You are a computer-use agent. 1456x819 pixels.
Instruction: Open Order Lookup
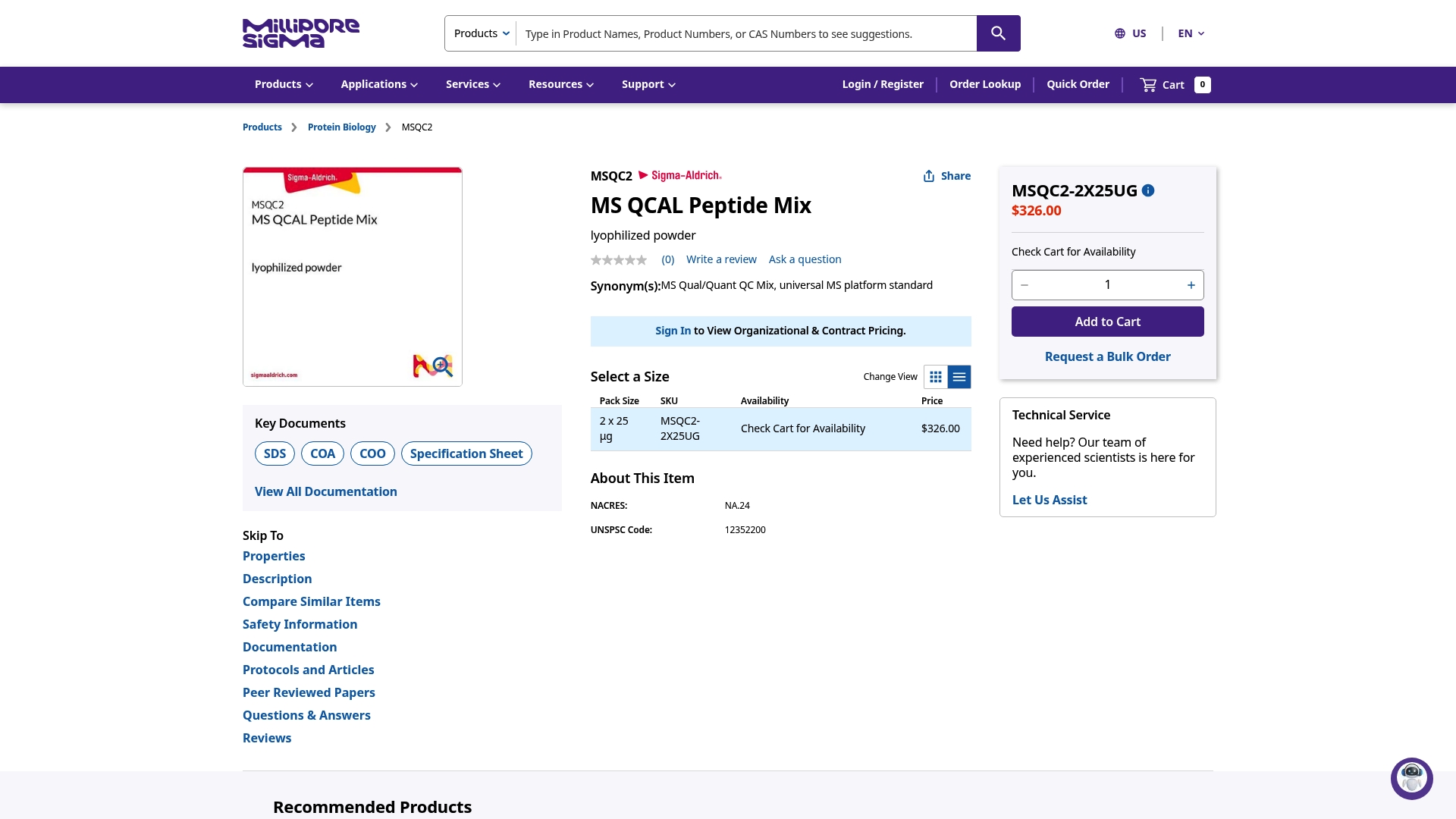(x=985, y=84)
